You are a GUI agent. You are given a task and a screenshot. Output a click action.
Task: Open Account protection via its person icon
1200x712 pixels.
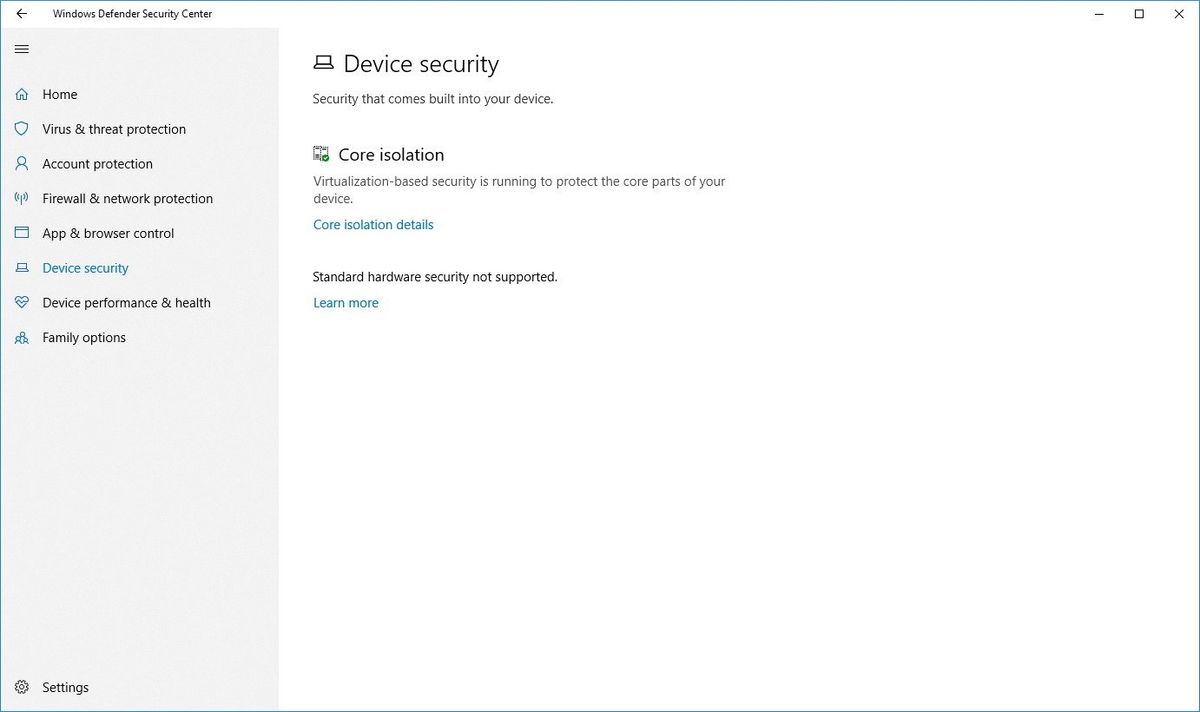(22, 163)
